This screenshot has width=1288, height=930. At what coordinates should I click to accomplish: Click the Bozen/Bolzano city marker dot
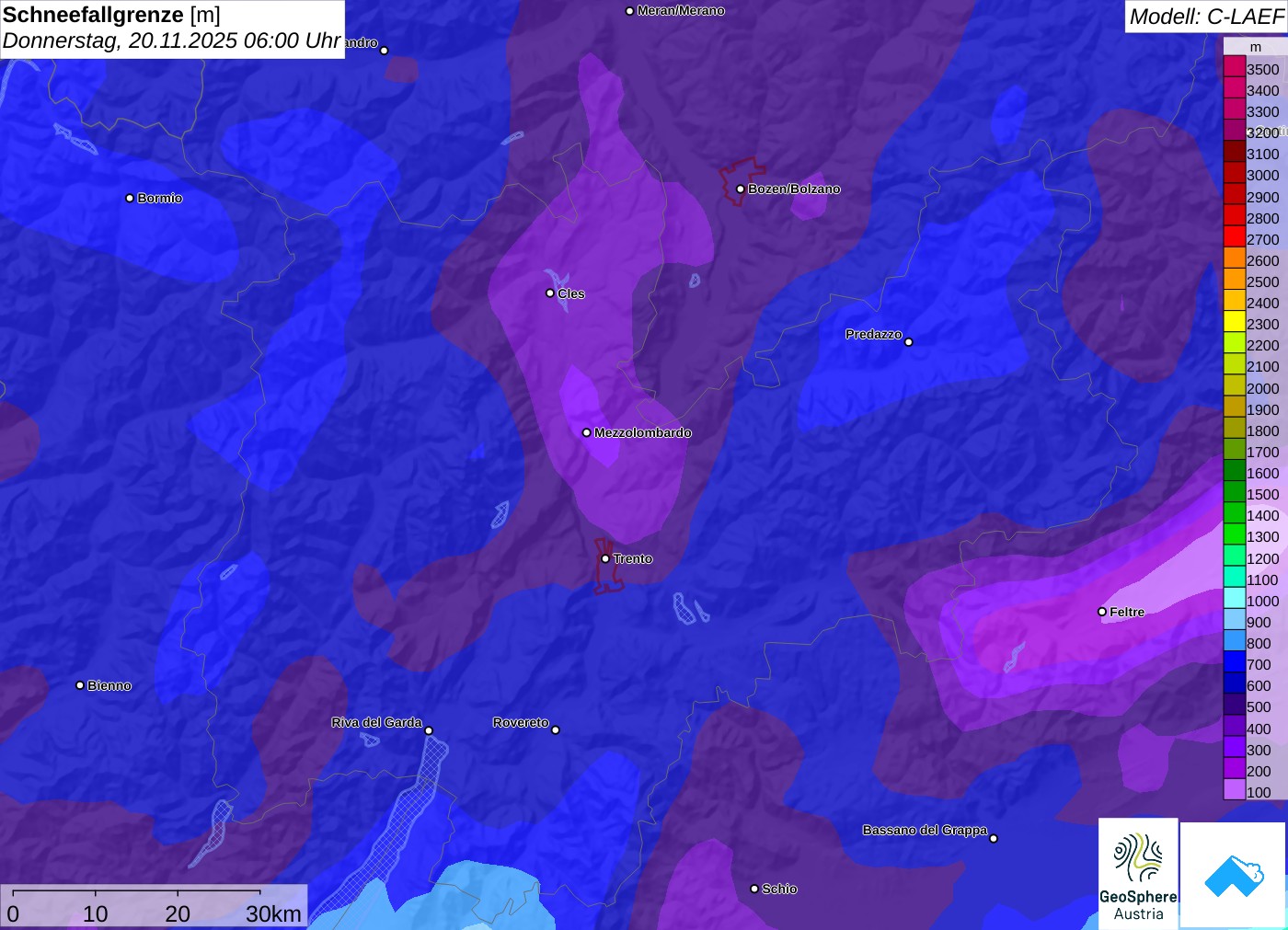pyautogui.click(x=740, y=189)
